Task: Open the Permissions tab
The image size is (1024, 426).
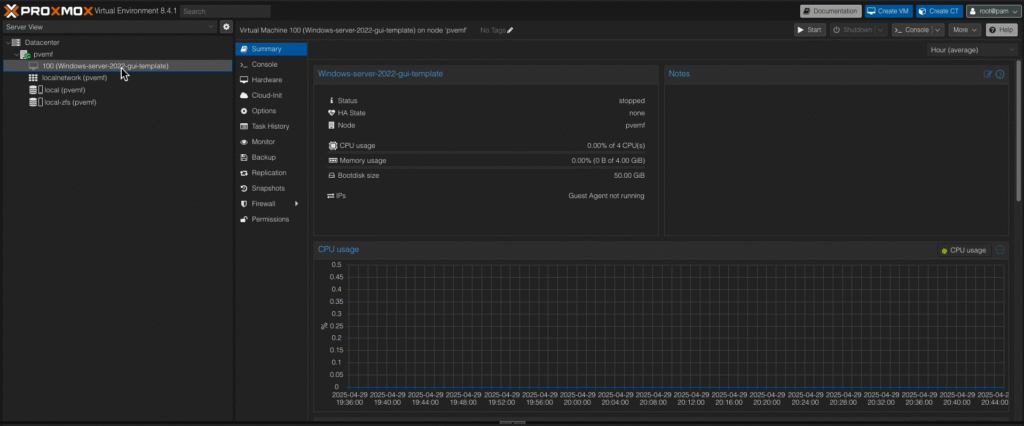Action: (x=271, y=220)
